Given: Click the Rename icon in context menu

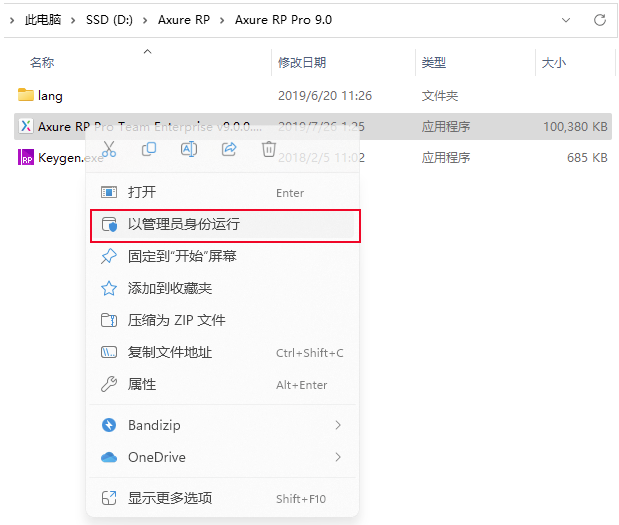Looking at the screenshot, I should coord(189,149).
